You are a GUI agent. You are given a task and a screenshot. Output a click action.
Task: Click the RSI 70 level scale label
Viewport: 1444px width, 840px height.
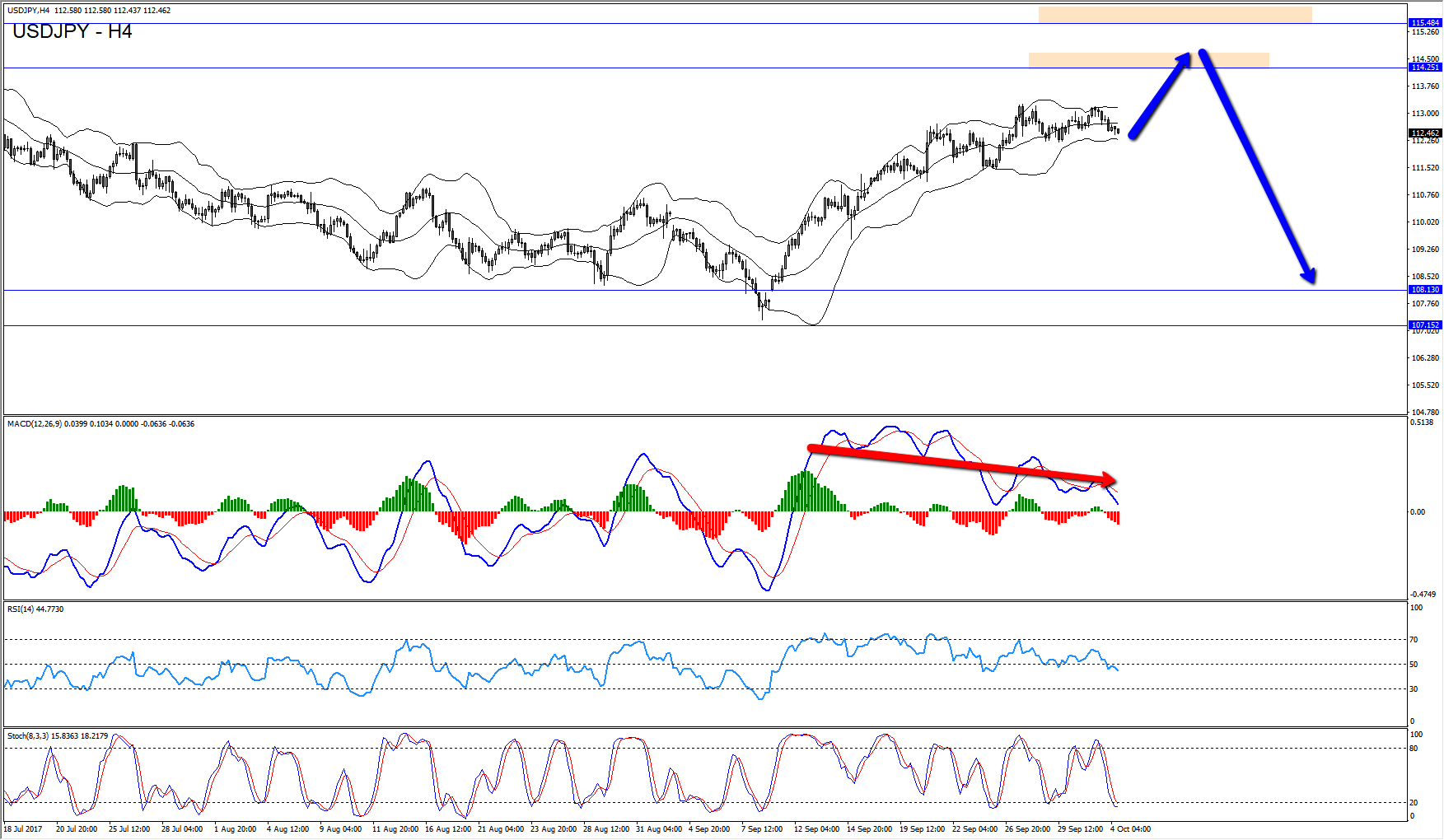(1414, 640)
